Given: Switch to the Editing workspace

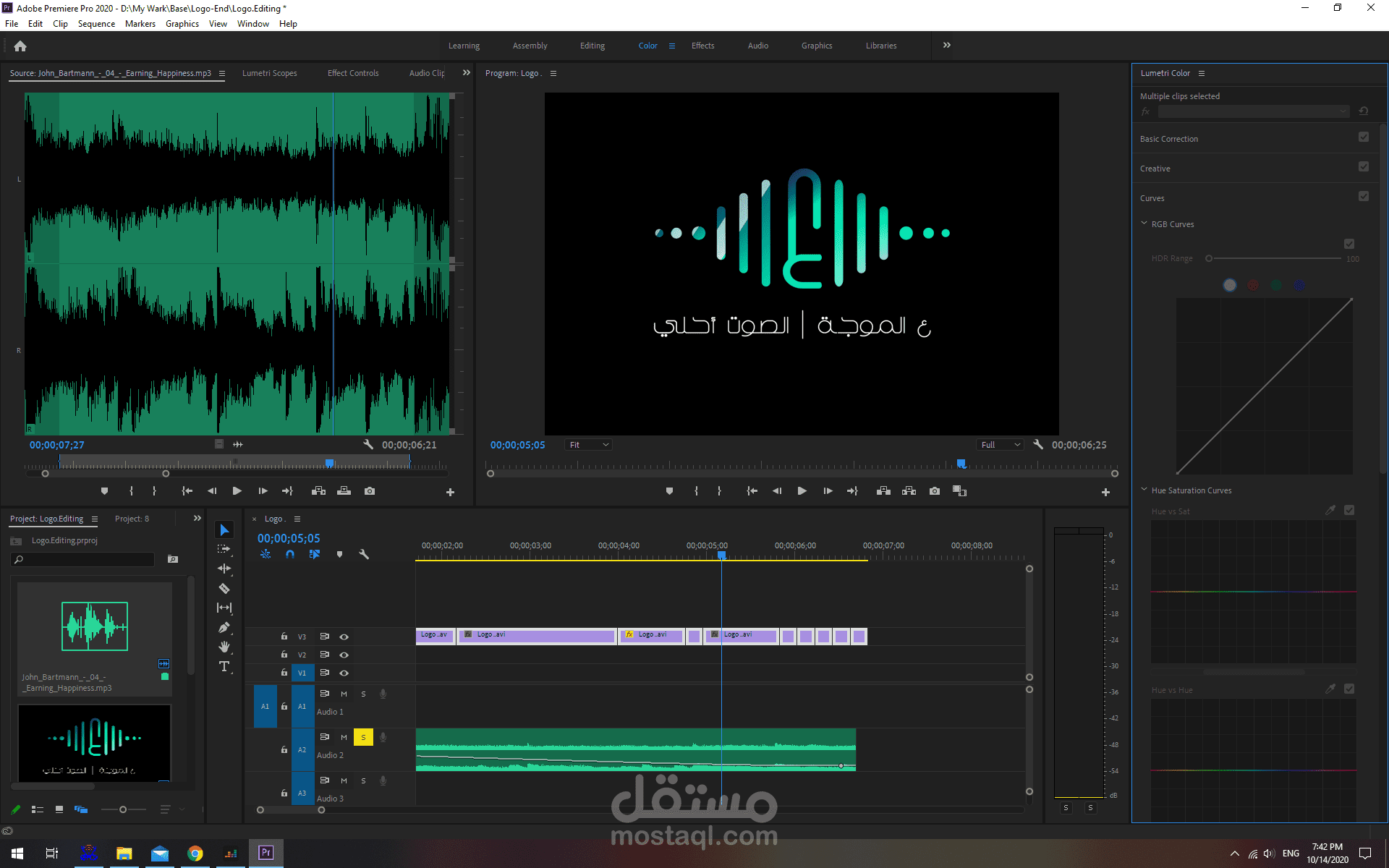Looking at the screenshot, I should [x=592, y=46].
